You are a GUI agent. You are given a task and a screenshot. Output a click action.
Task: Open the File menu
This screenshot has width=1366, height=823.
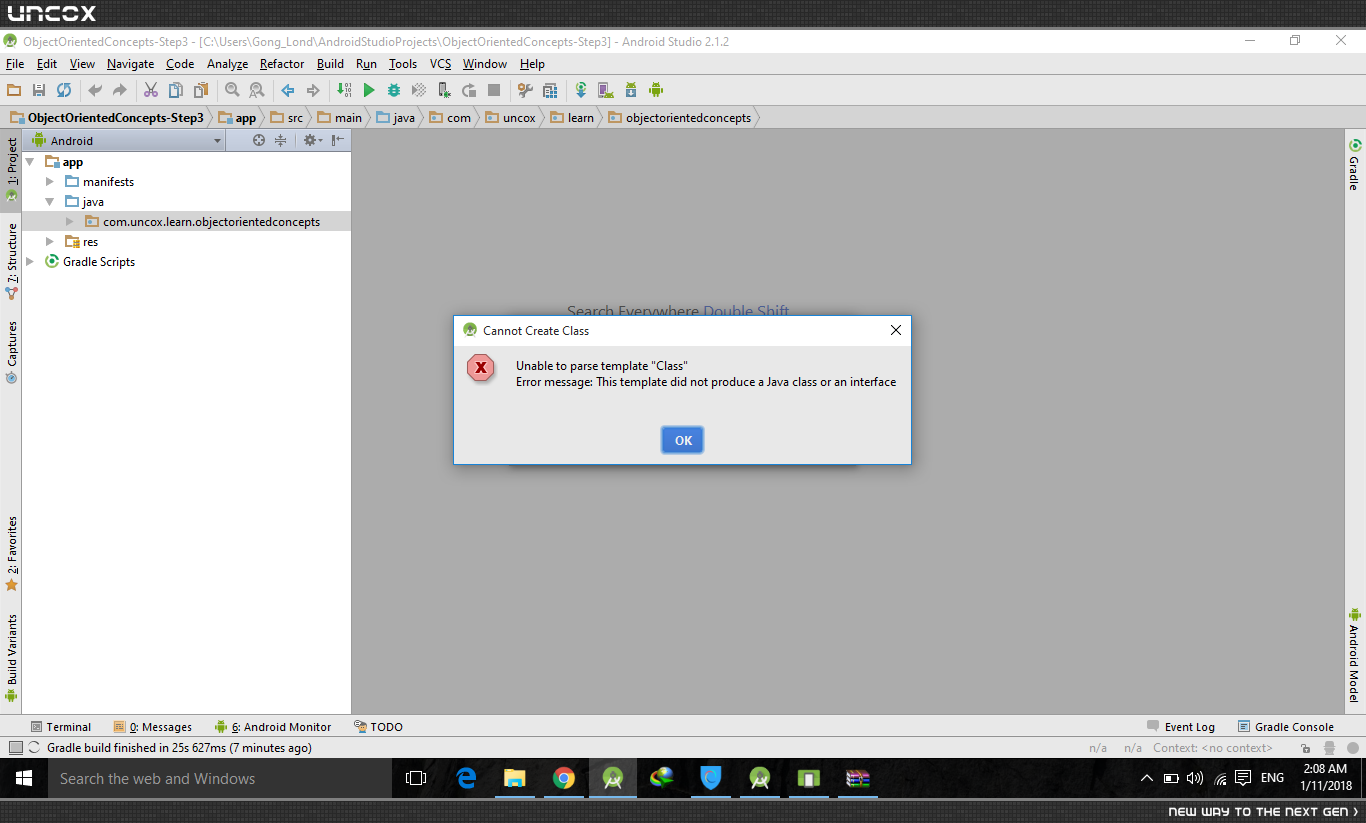click(x=15, y=64)
